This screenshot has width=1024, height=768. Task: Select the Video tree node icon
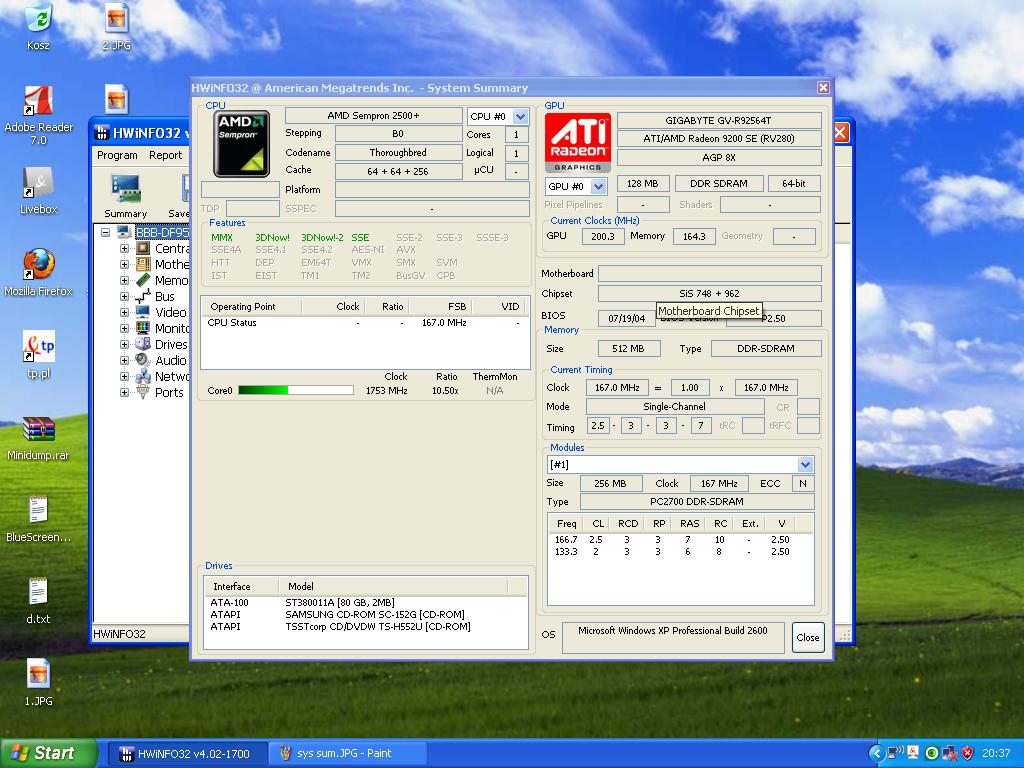coord(142,312)
